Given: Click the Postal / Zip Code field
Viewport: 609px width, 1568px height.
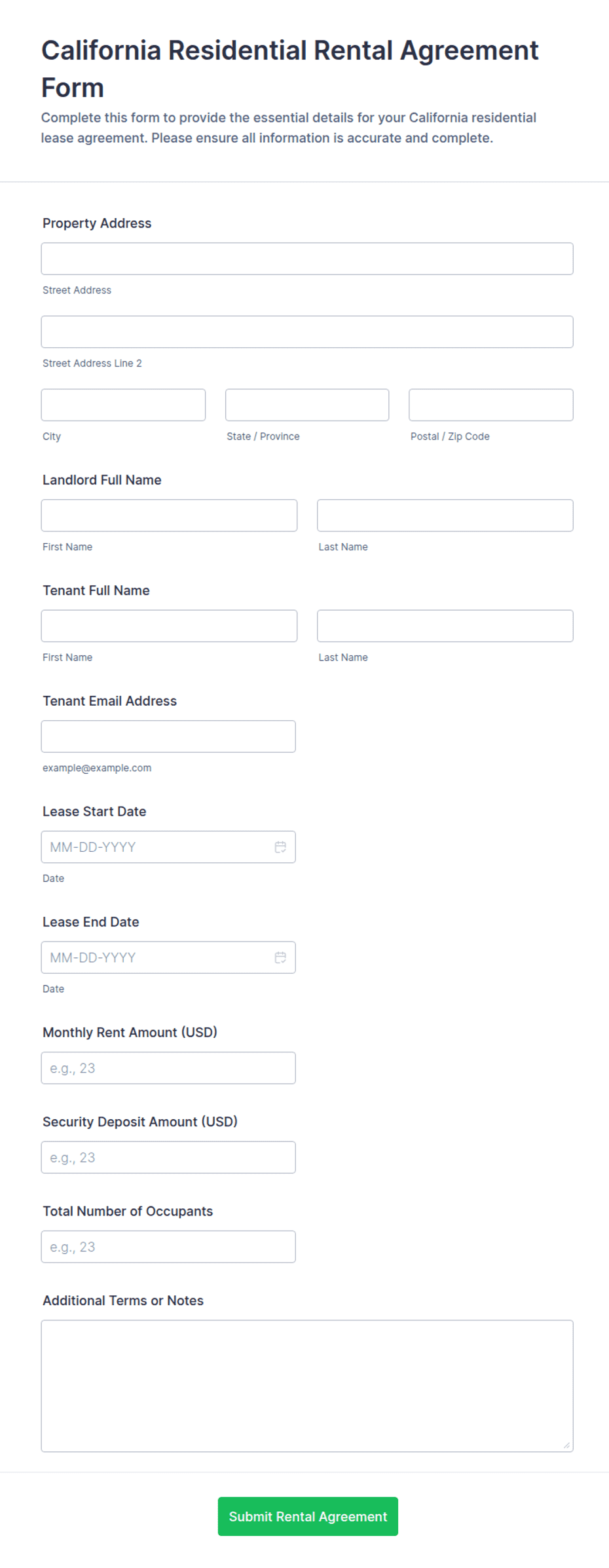Looking at the screenshot, I should point(491,405).
